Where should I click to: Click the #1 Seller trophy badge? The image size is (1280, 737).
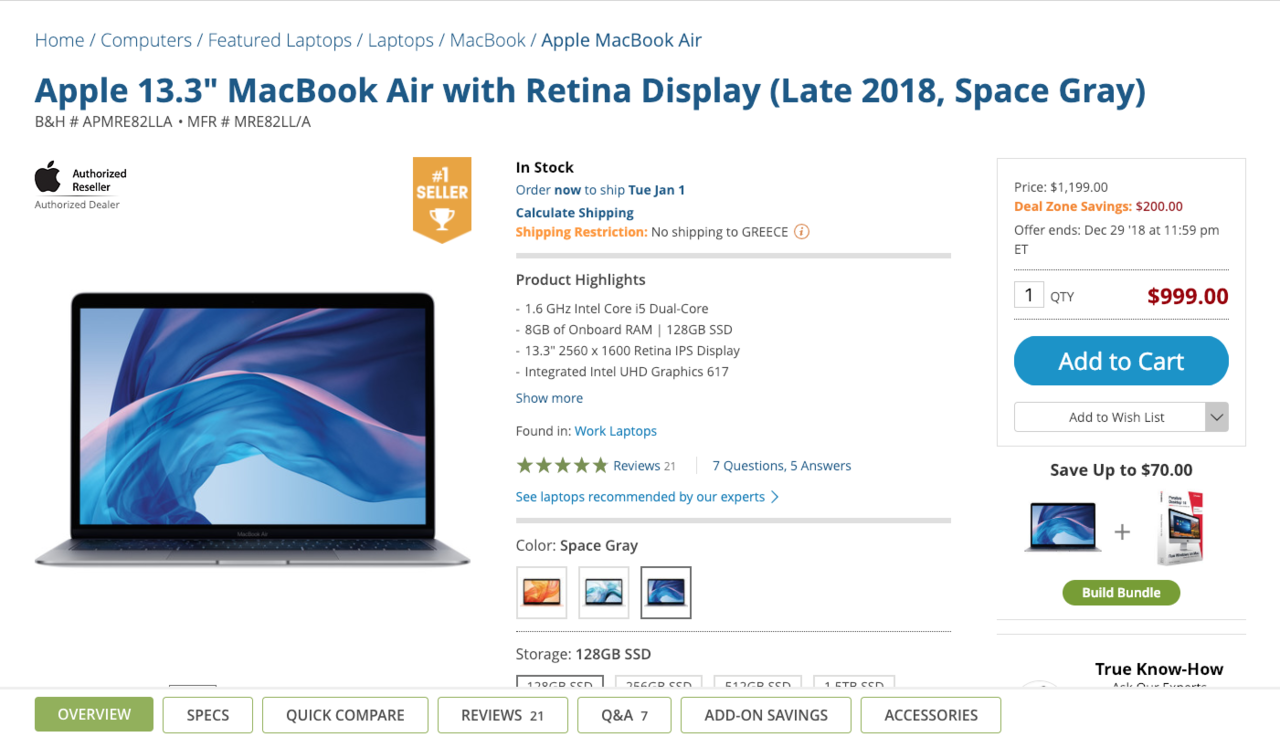tap(442, 200)
